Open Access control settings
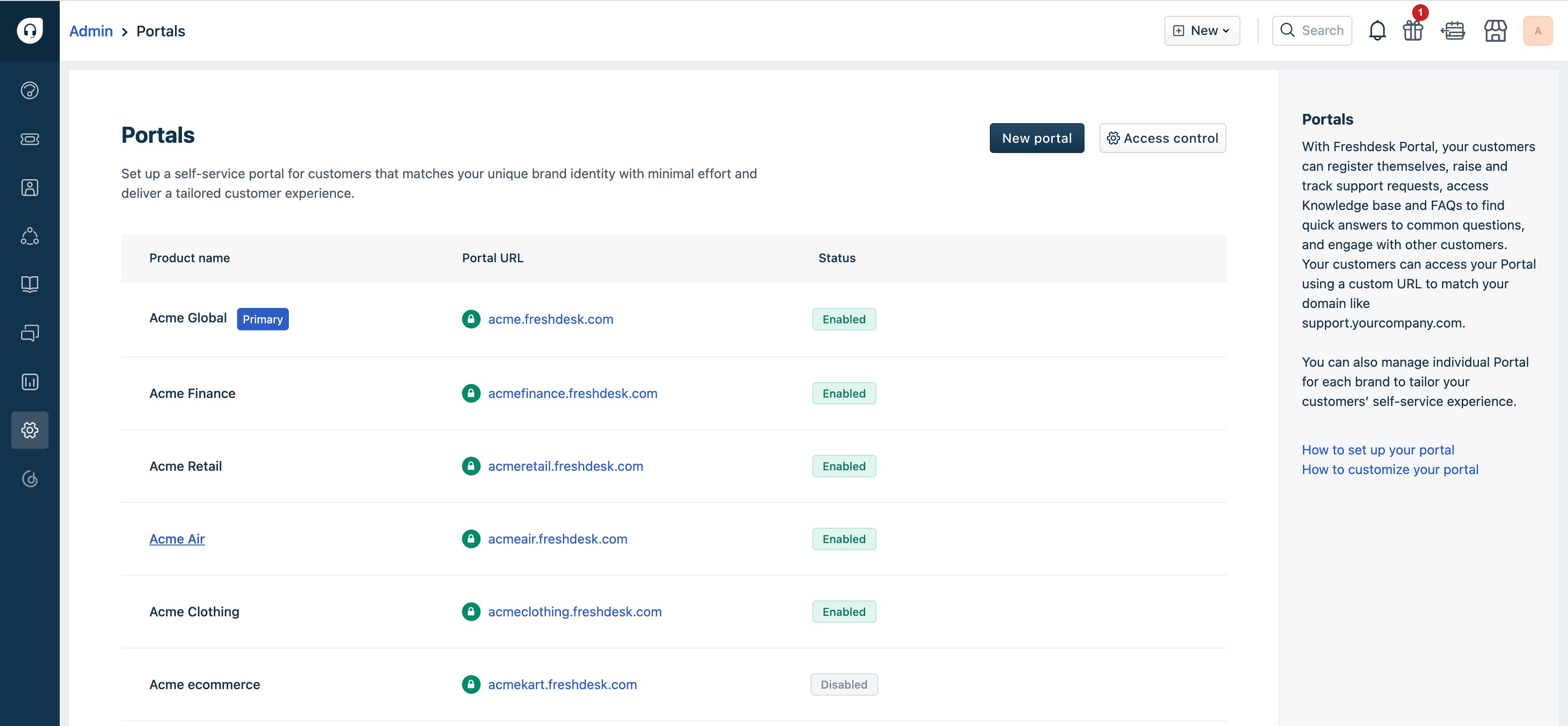This screenshot has width=1568, height=726. (x=1162, y=138)
